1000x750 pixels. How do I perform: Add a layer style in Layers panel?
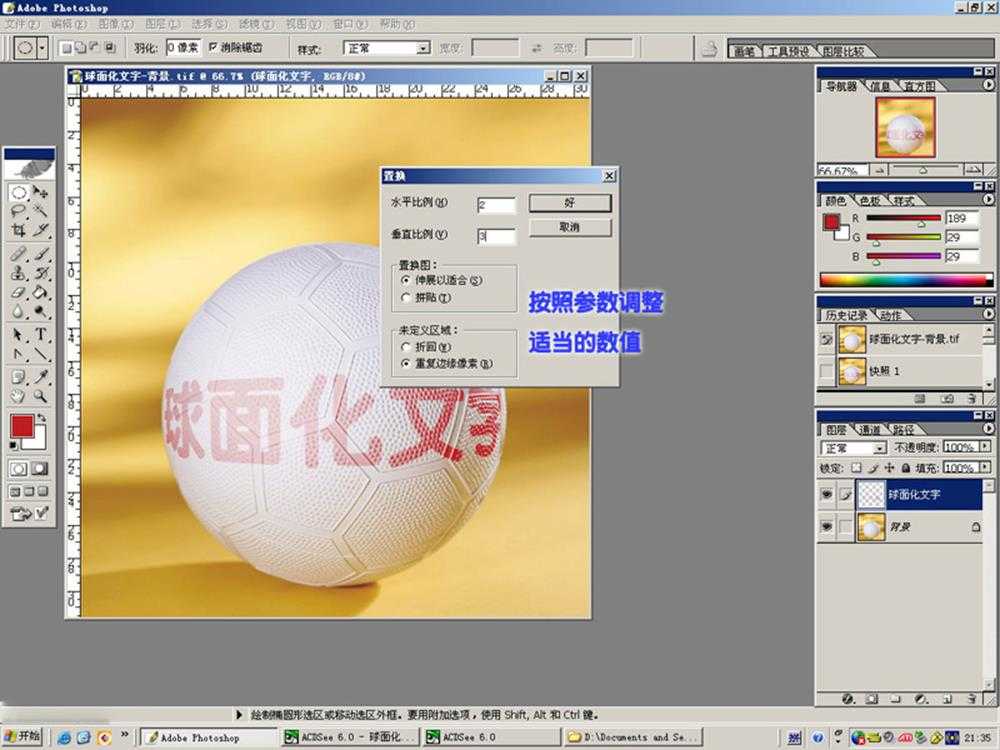pos(848,699)
